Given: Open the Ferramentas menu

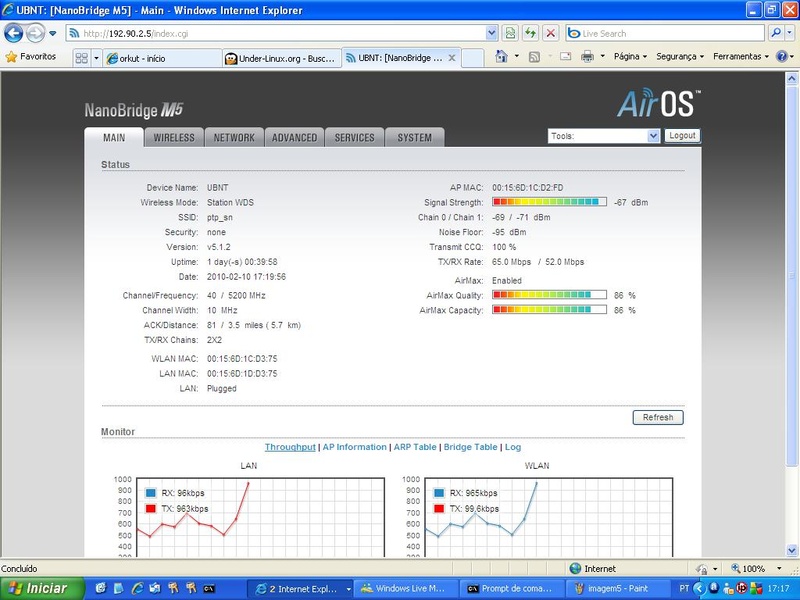Looking at the screenshot, I should point(741,57).
